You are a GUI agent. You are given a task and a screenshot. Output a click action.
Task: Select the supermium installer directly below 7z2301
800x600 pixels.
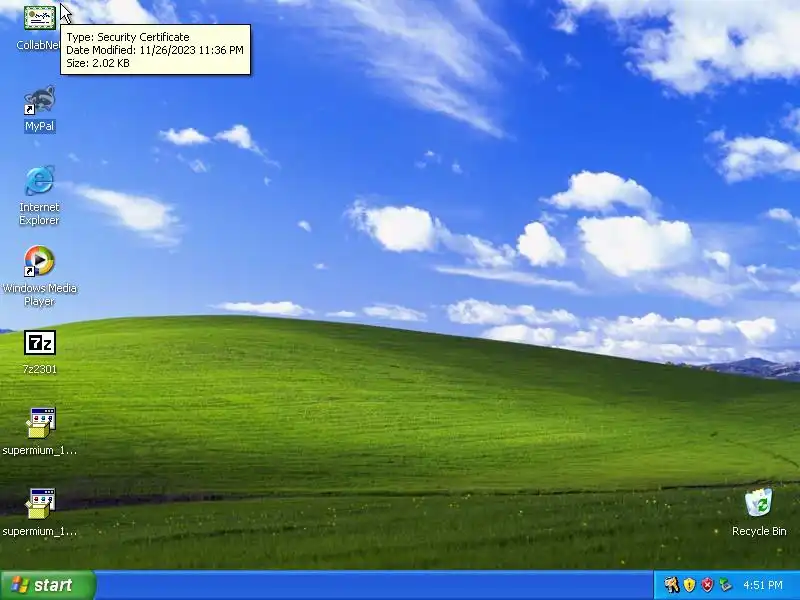pos(39,423)
